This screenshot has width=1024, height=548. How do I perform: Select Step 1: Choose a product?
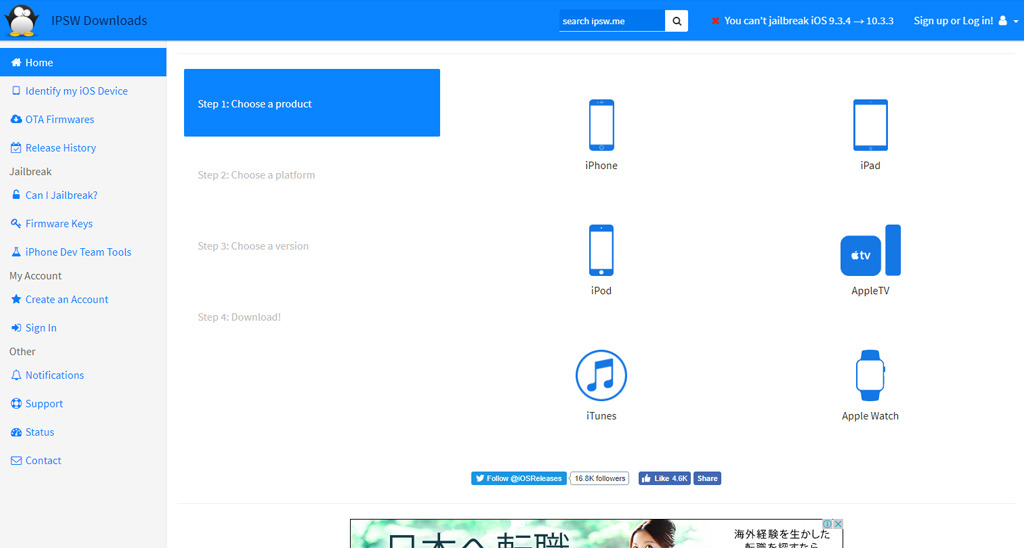point(312,103)
